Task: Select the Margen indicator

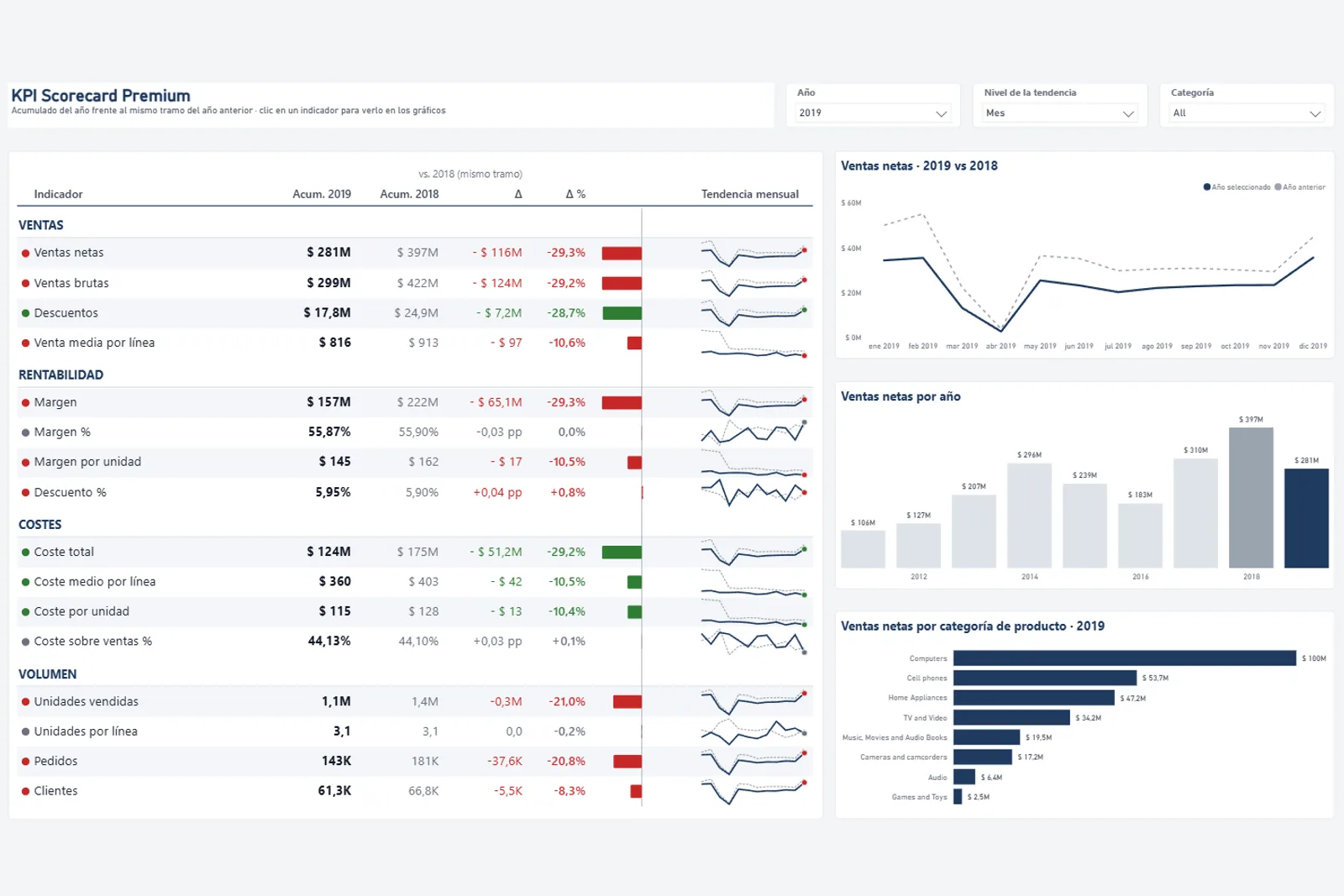Action: 415,402
